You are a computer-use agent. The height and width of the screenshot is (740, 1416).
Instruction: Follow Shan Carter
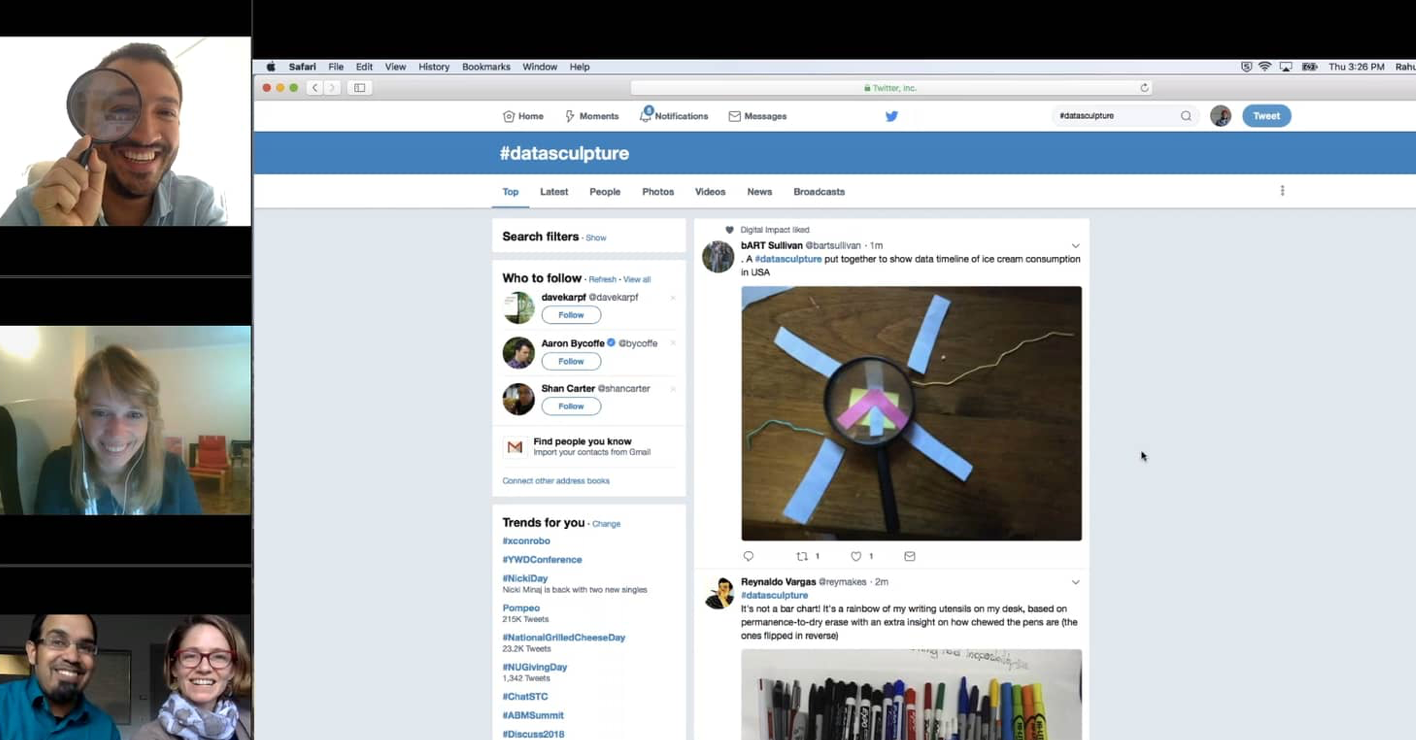(571, 406)
